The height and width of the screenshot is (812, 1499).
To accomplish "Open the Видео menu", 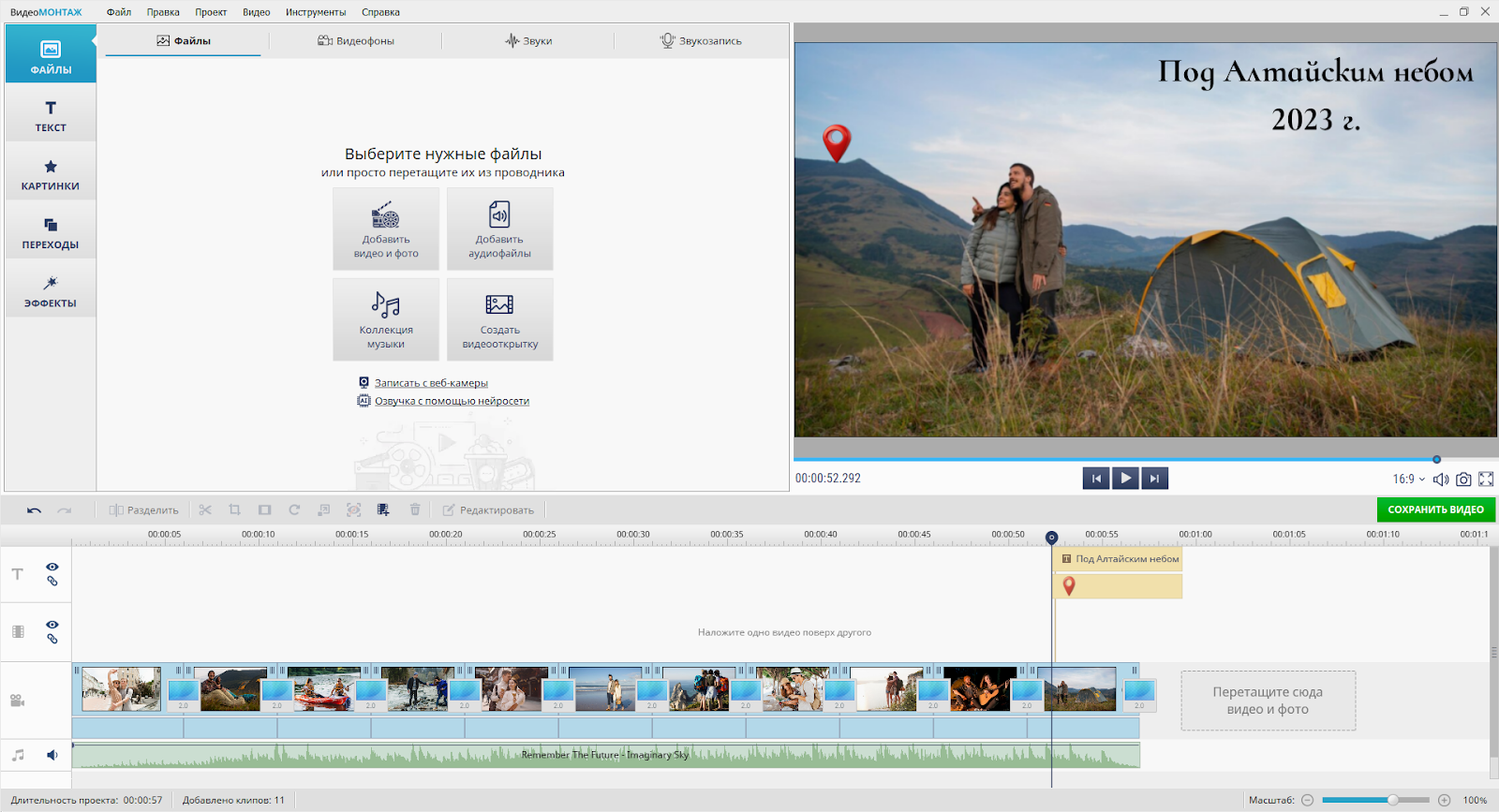I will (256, 12).
